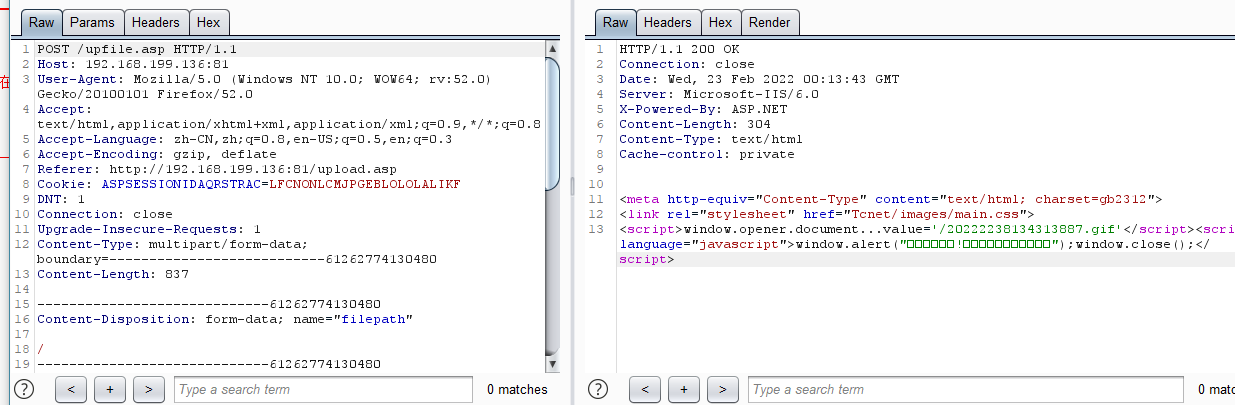
Task: Switch to the response Headers tab
Action: tap(667, 22)
